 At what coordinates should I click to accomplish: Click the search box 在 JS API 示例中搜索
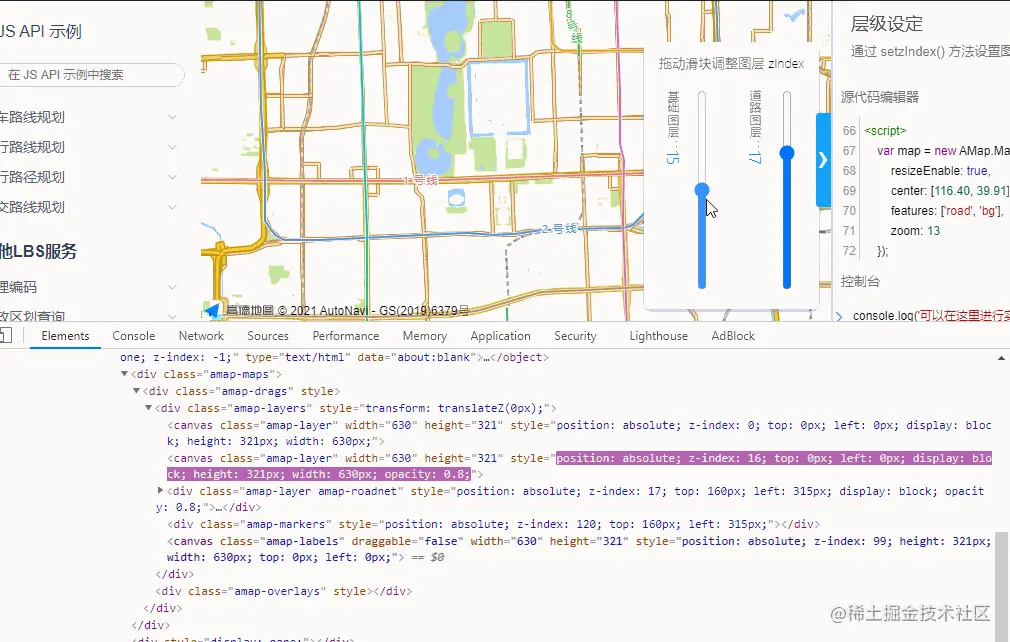point(90,75)
